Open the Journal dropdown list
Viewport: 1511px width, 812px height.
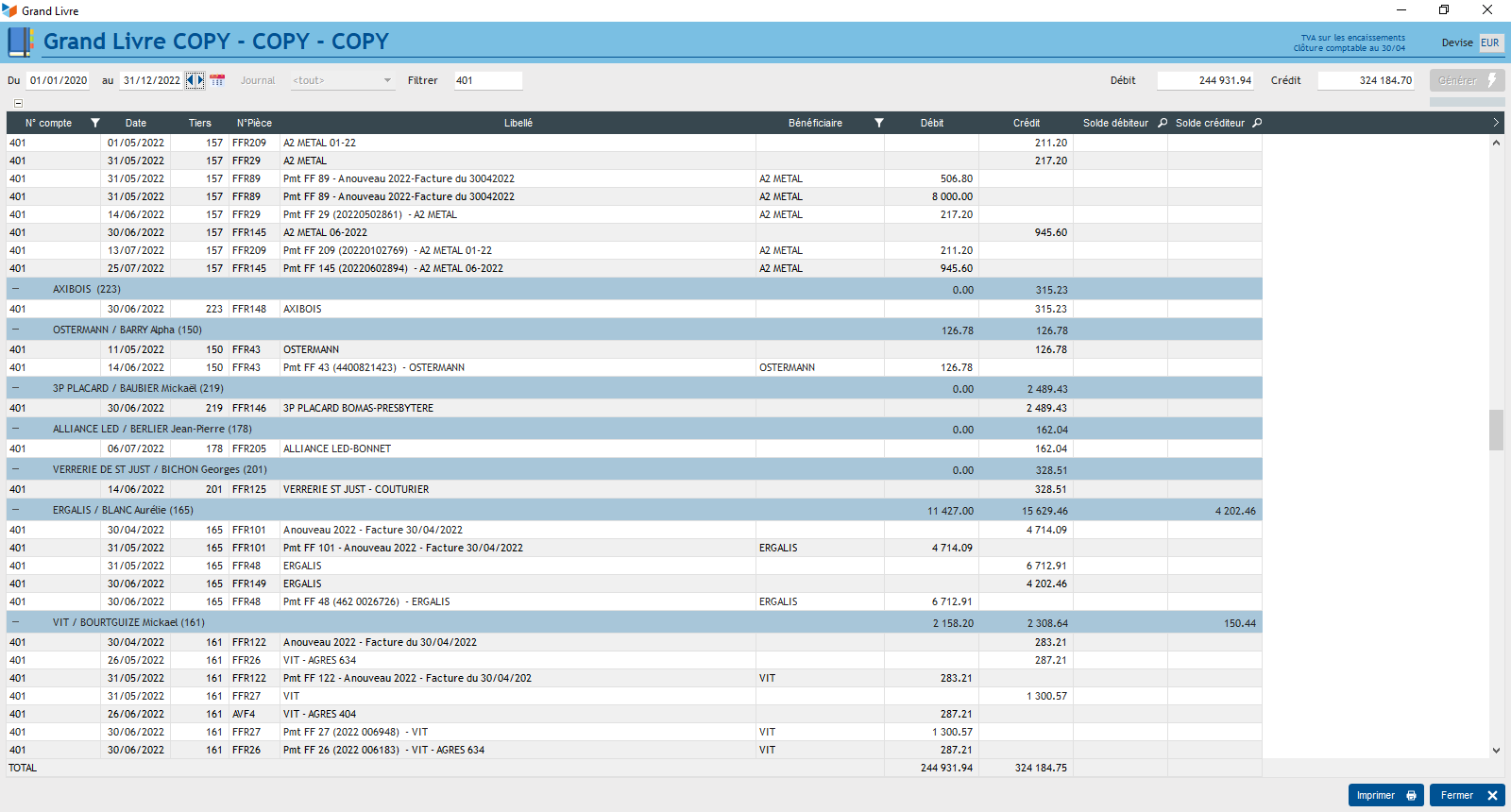point(387,80)
